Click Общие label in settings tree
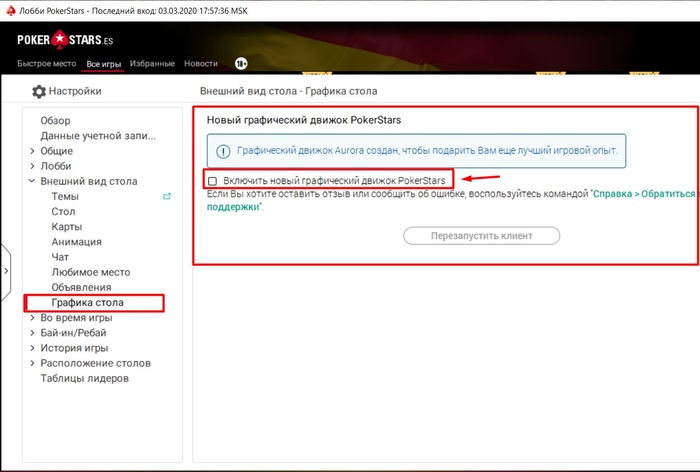This screenshot has height=472, width=700. [x=57, y=151]
